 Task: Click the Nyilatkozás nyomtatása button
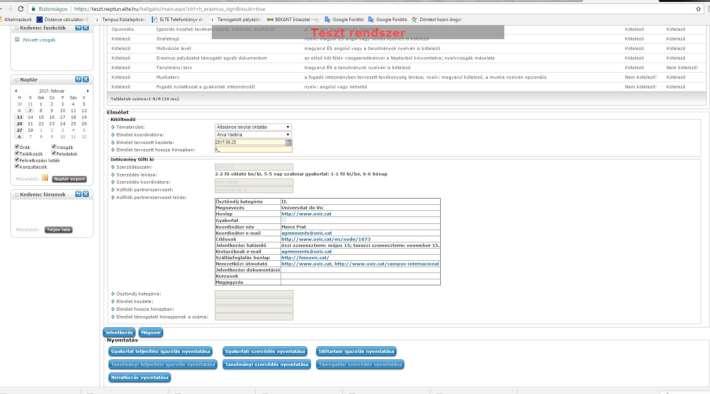pyautogui.click(x=140, y=378)
